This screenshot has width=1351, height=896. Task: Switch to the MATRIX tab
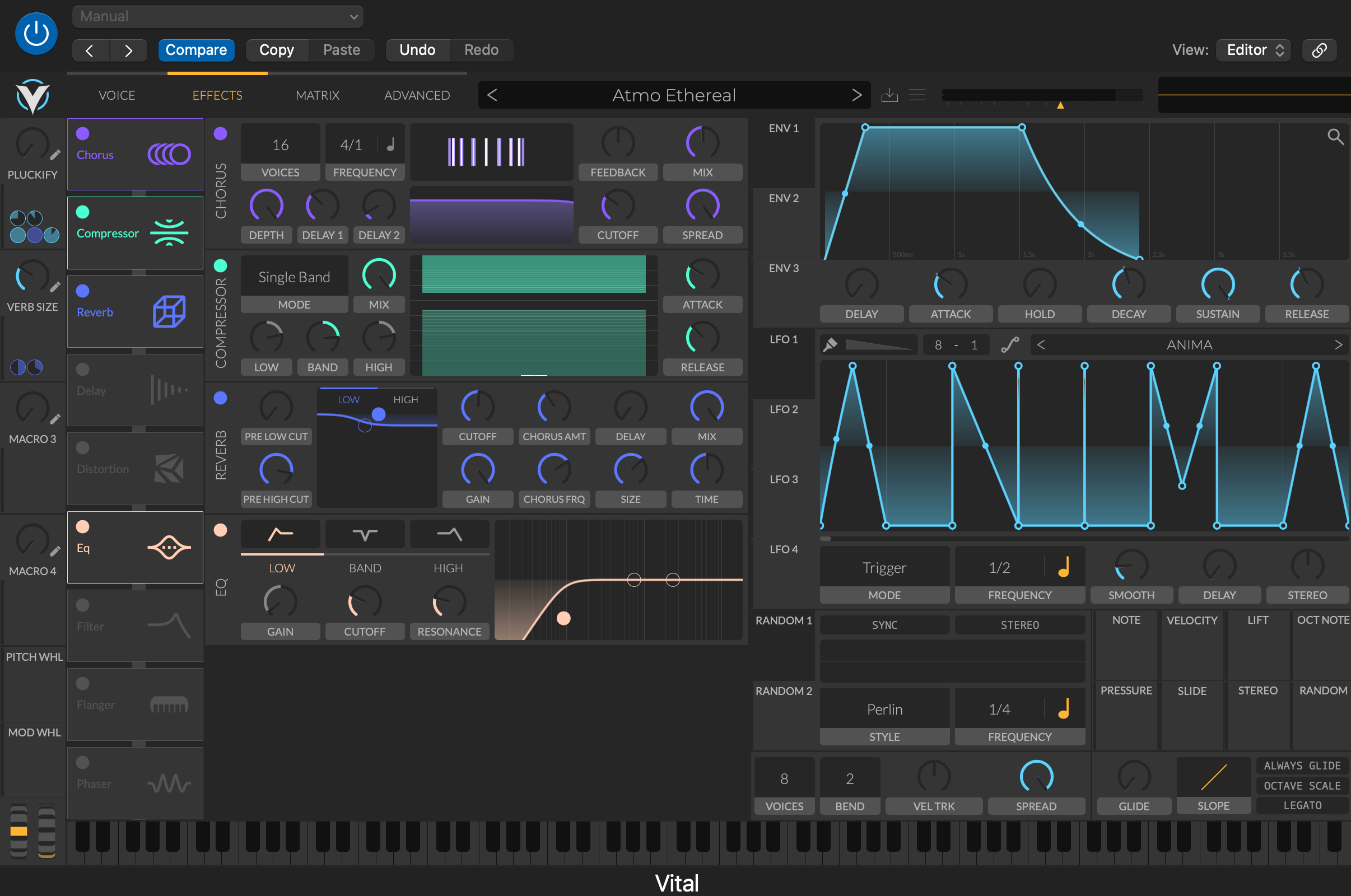coord(318,95)
